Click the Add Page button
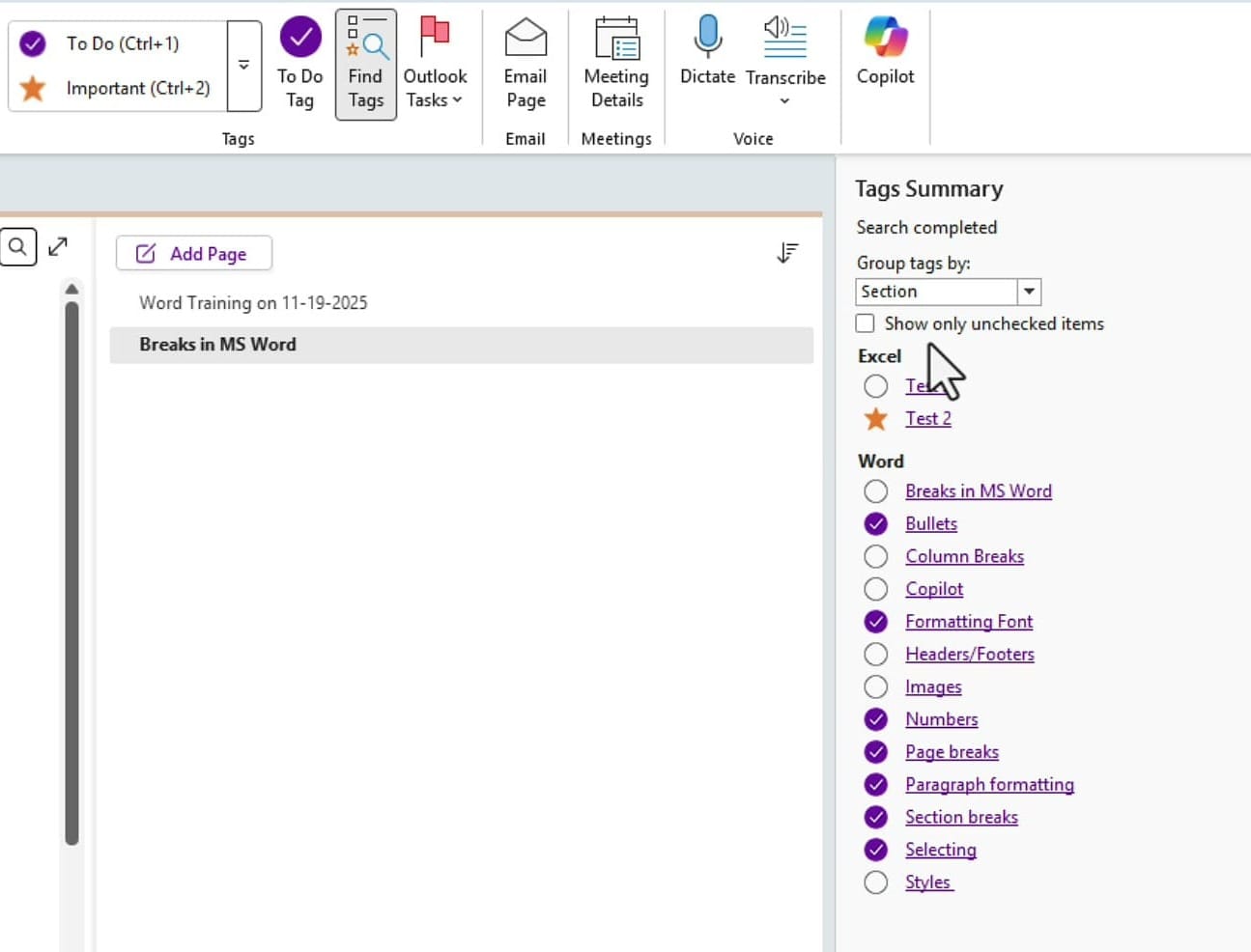Screen dimensions: 1251x952 click(193, 253)
